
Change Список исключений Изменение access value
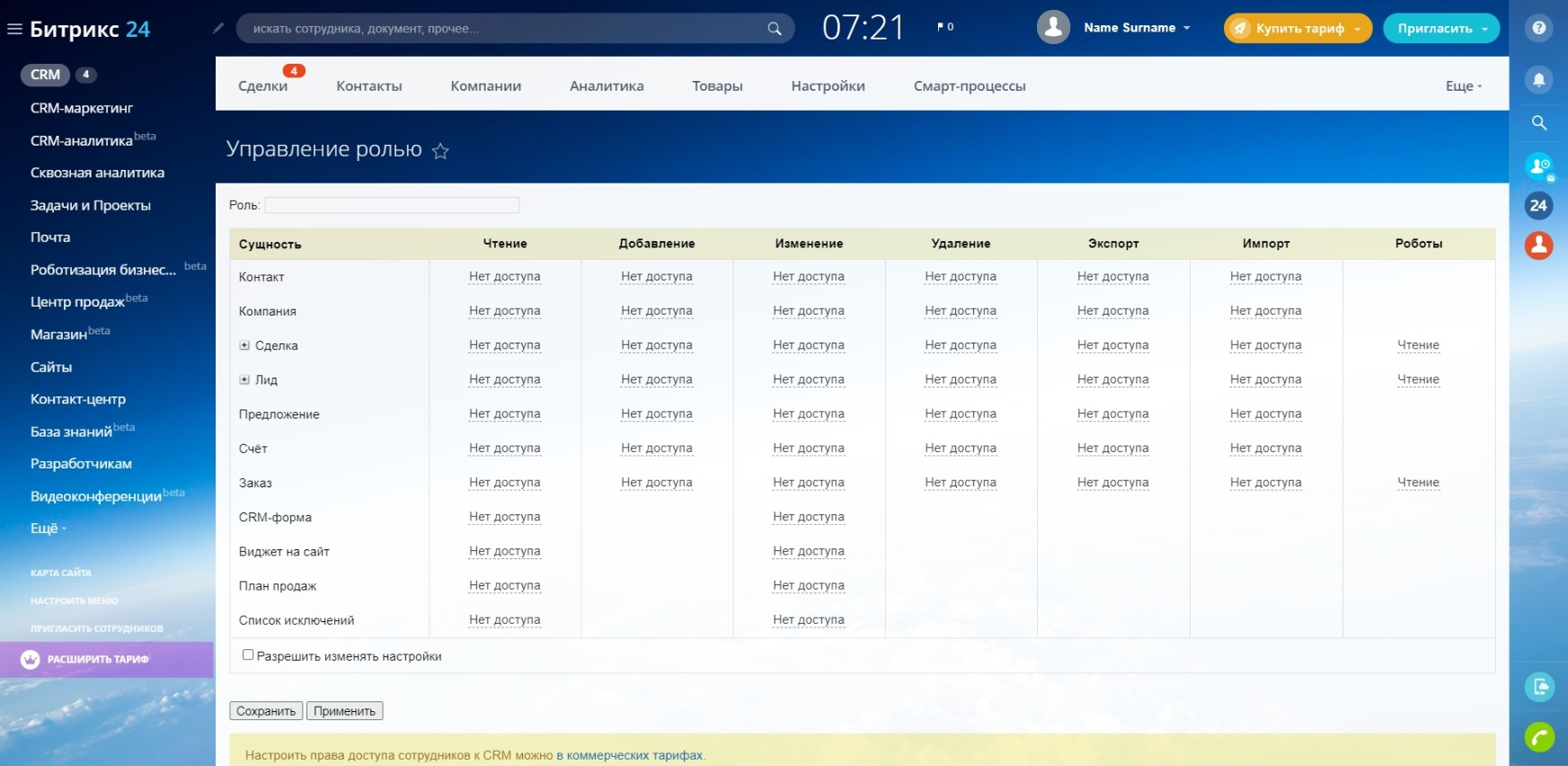point(809,620)
